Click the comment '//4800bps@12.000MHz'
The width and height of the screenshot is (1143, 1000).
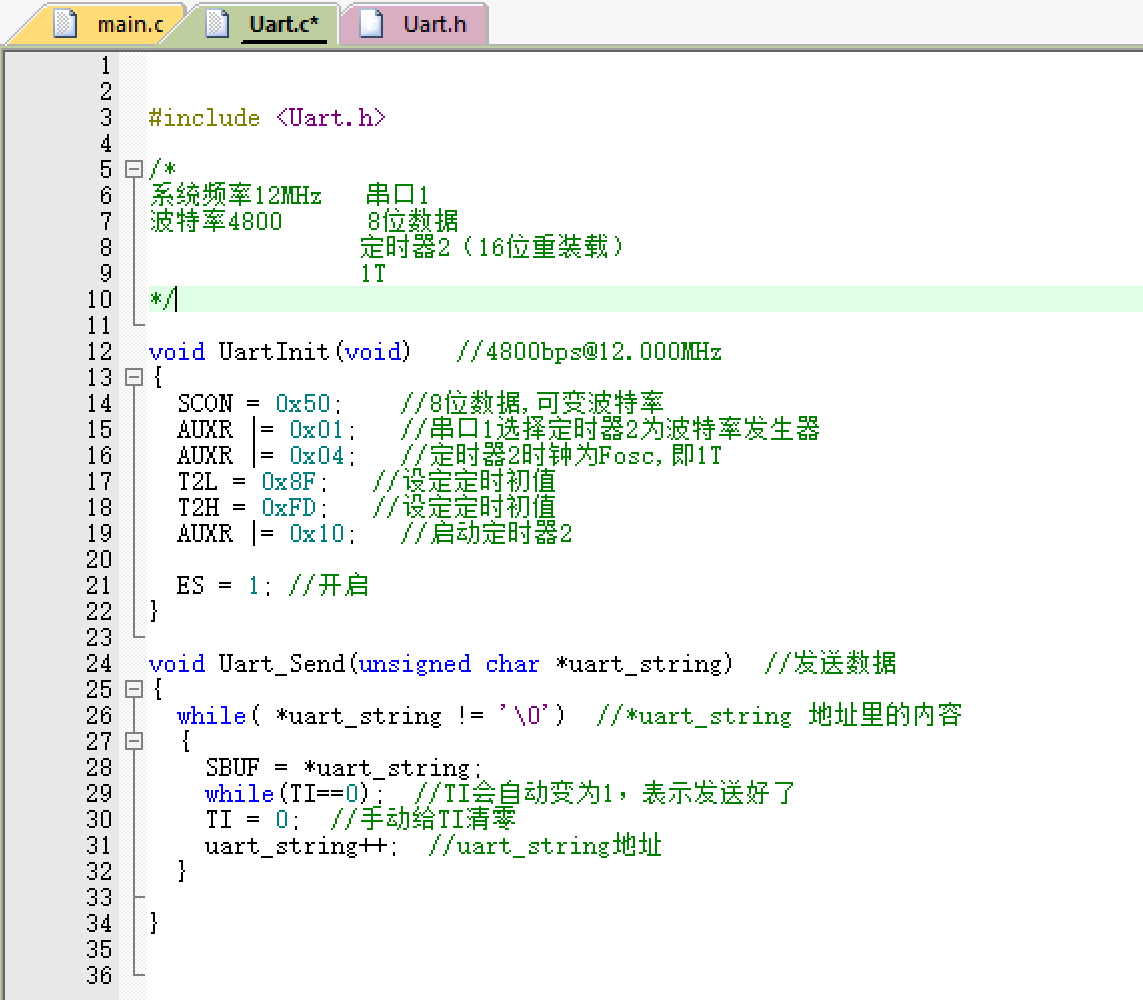(589, 351)
